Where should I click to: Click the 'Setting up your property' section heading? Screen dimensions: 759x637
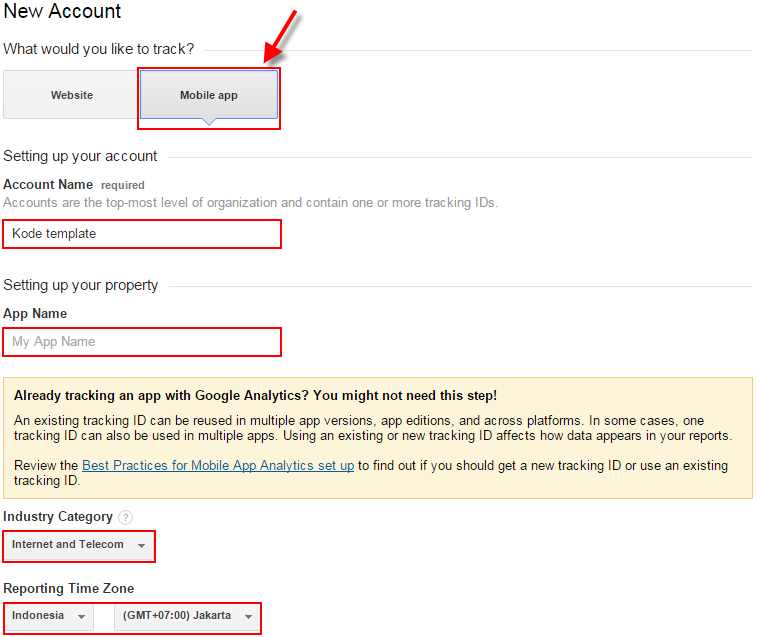(80, 285)
